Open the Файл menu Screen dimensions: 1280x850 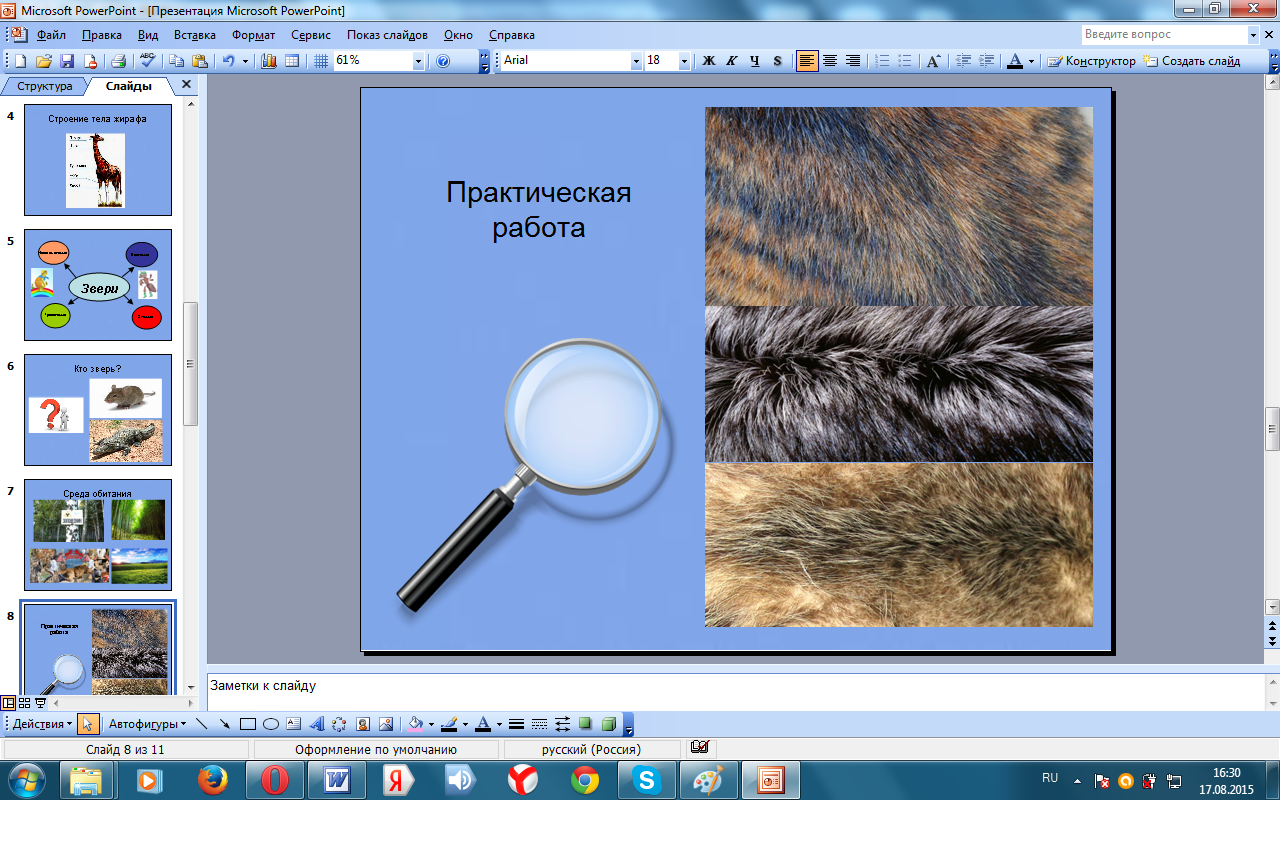[x=51, y=35]
